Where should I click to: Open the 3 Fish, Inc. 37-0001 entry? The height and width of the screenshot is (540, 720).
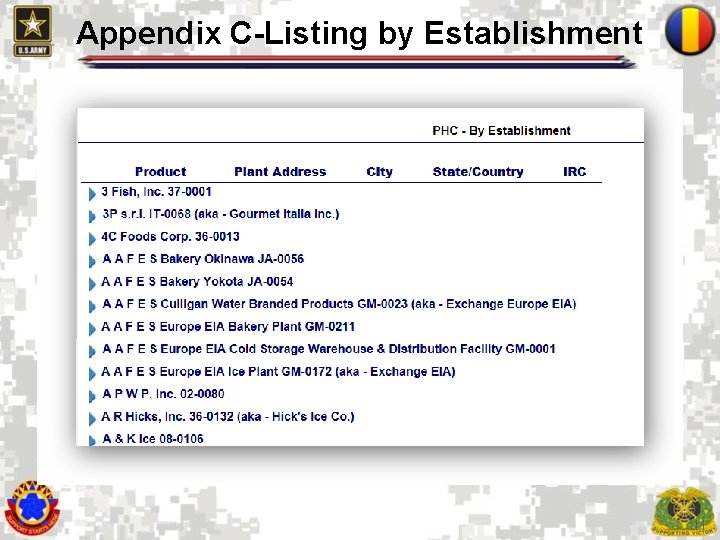[x=156, y=191]
